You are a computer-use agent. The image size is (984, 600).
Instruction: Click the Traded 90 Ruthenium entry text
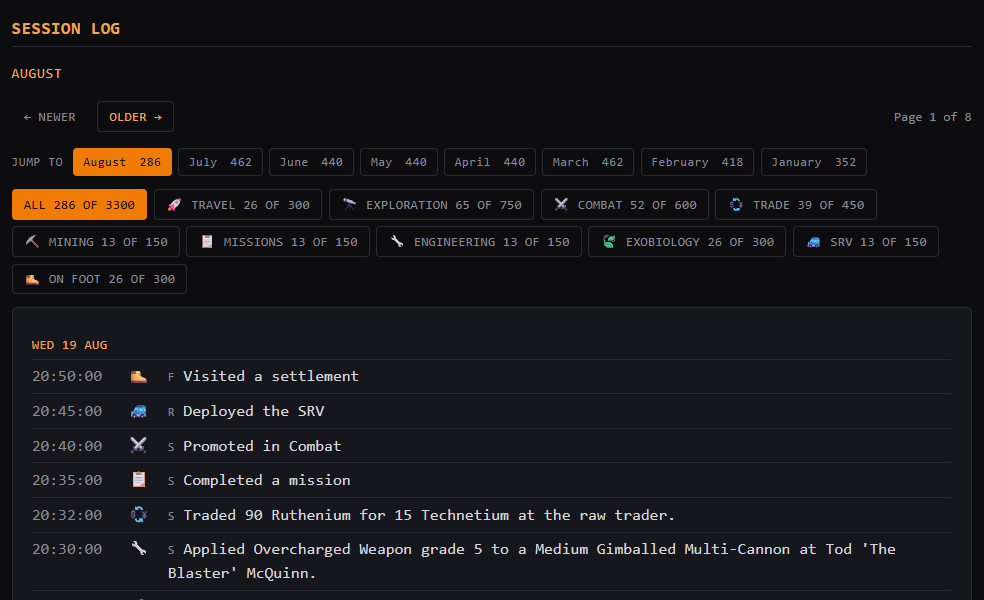(x=429, y=515)
